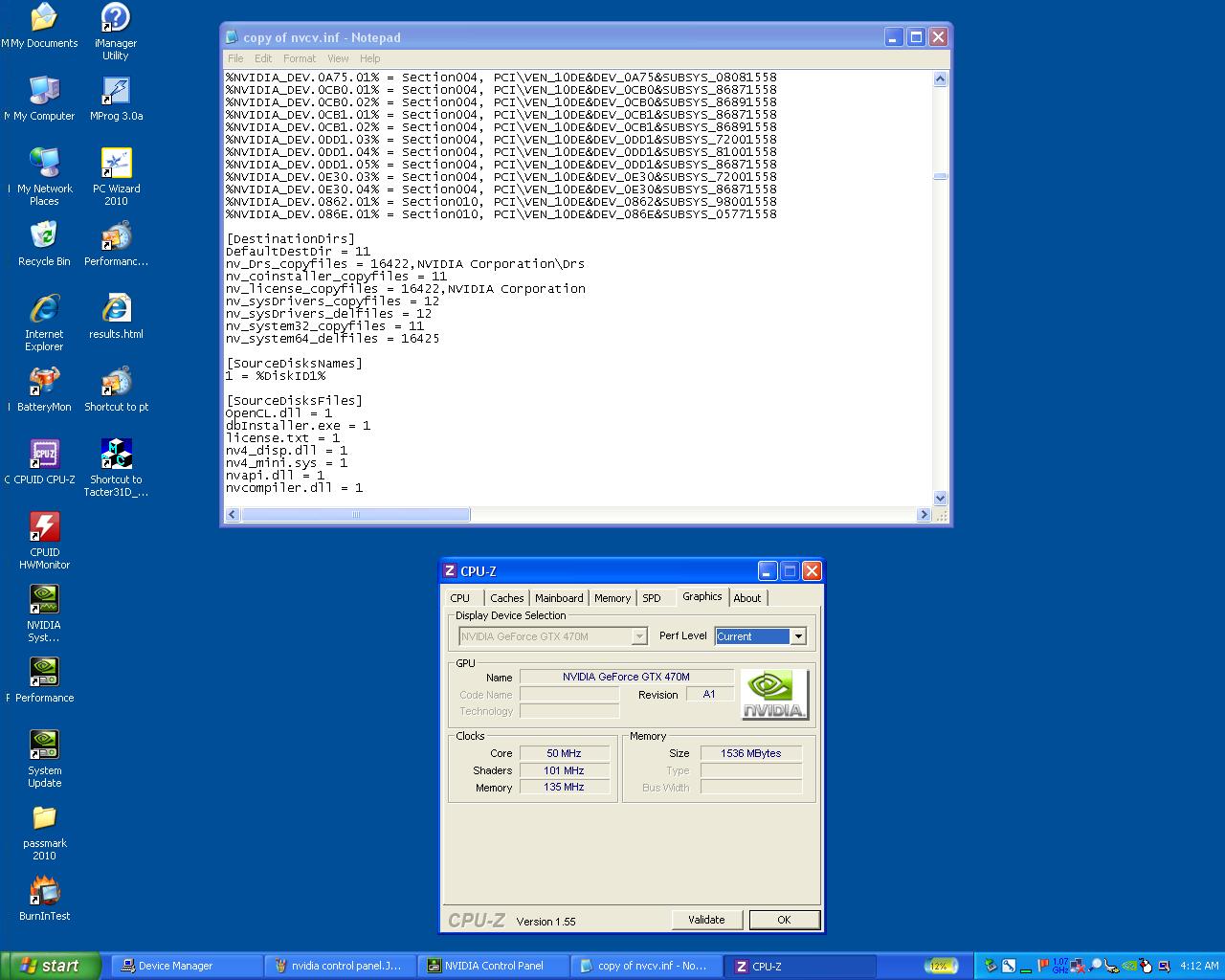
Task: Open Notepad's Edit menu
Action: [263, 58]
